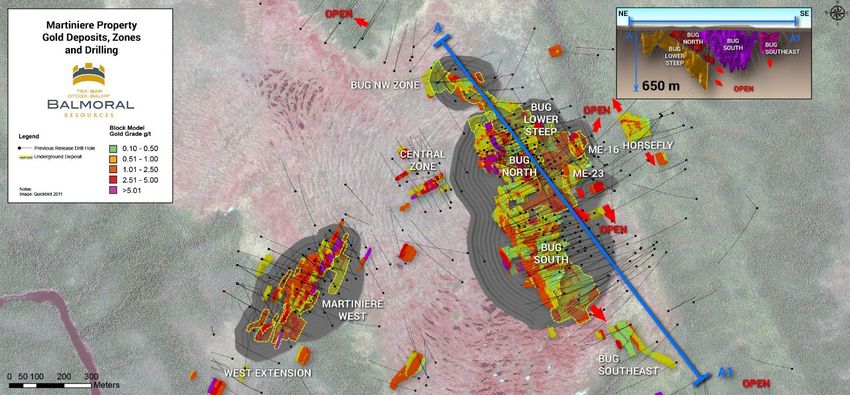The height and width of the screenshot is (395, 850).
Task: Click the orange 0.51 - 1.00 legend swatch
Action: 113,159
